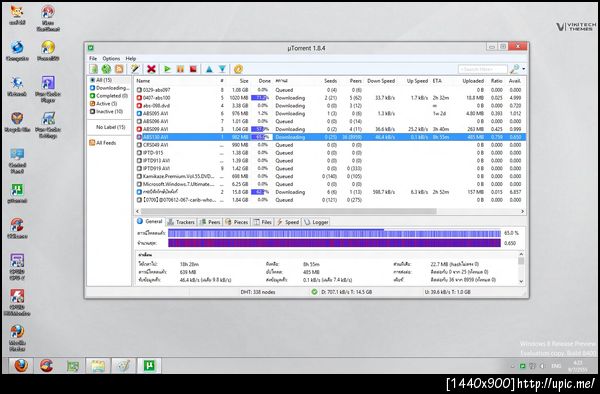Click the green network status icon in status bar
600x394 pixels.
click(314, 292)
